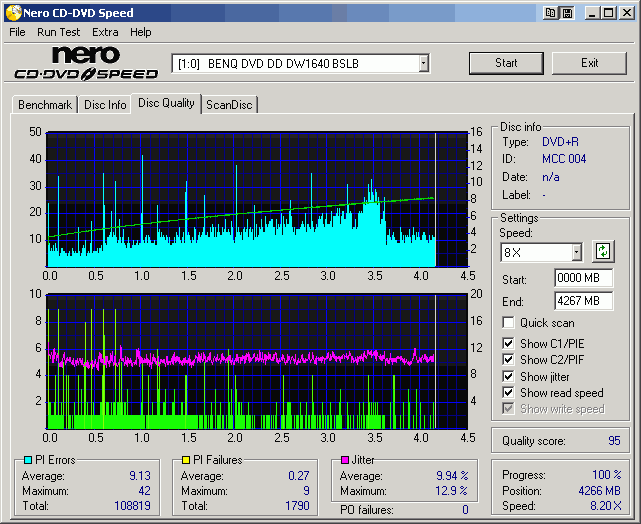
Task: Open the Extra menu
Action: tap(105, 32)
